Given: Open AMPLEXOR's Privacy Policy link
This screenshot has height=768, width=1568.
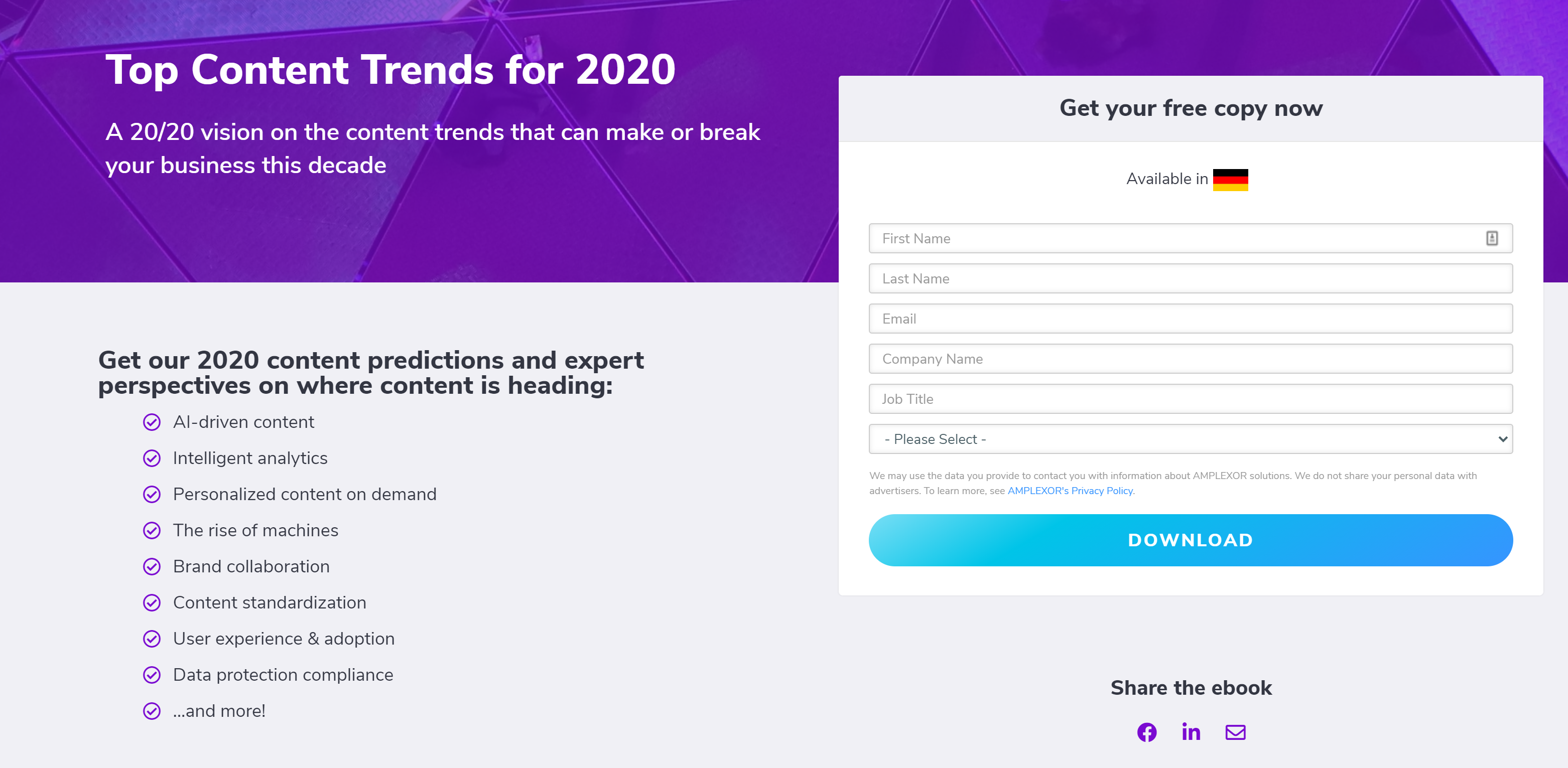Looking at the screenshot, I should click(x=1071, y=491).
